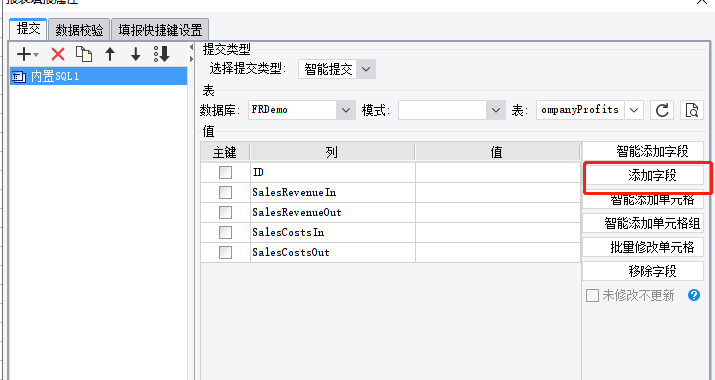This screenshot has height=380, width=715.
Task: Toggle the 未修改不更新 checkbox
Action: point(592,296)
